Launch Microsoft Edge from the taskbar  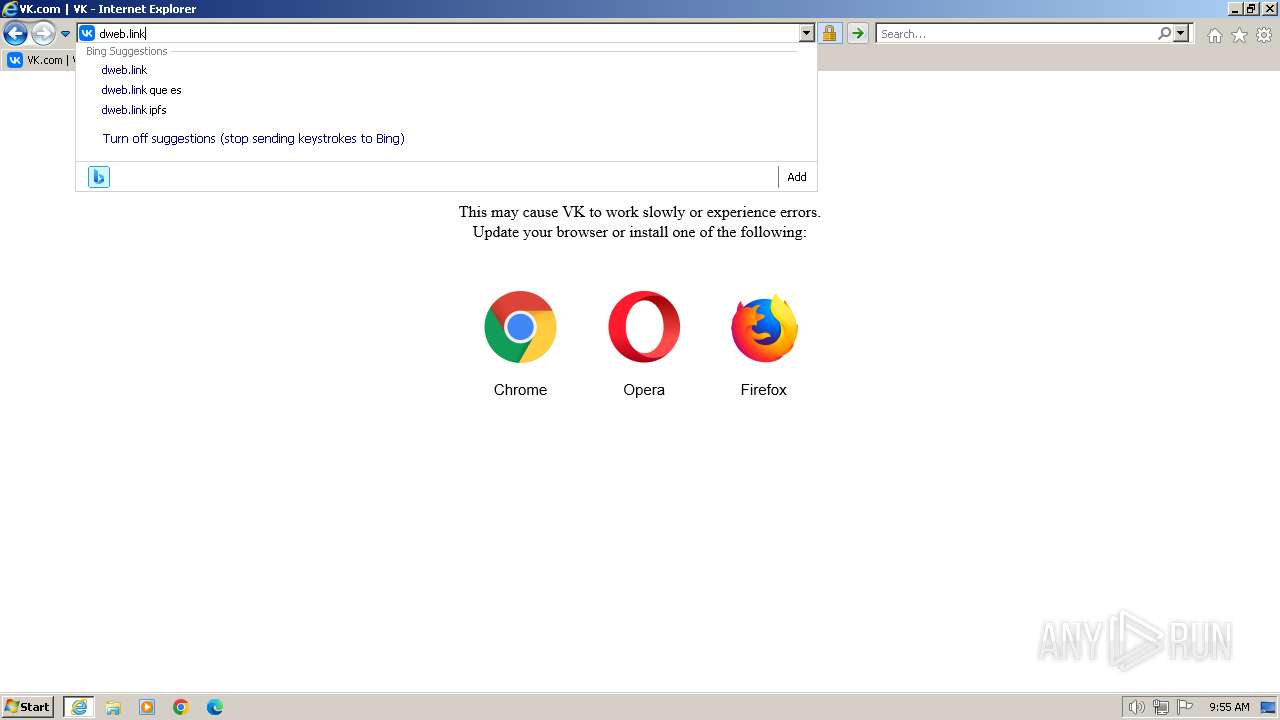coord(215,707)
